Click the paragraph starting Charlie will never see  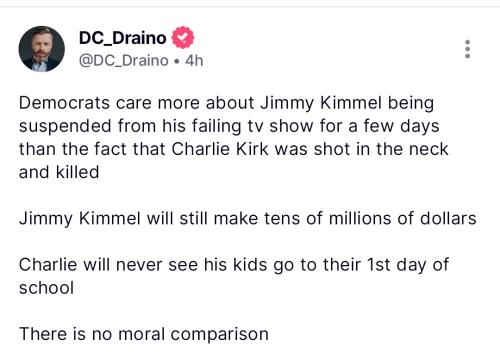click(233, 276)
